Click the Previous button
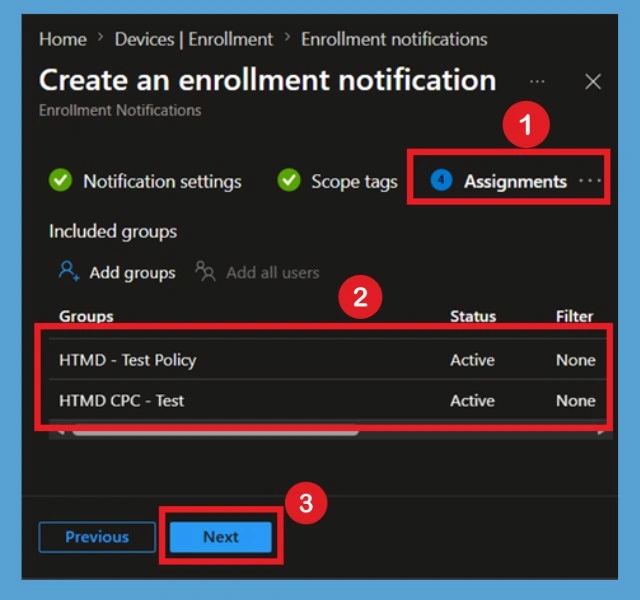Screen dimensions: 640x600 [97, 537]
